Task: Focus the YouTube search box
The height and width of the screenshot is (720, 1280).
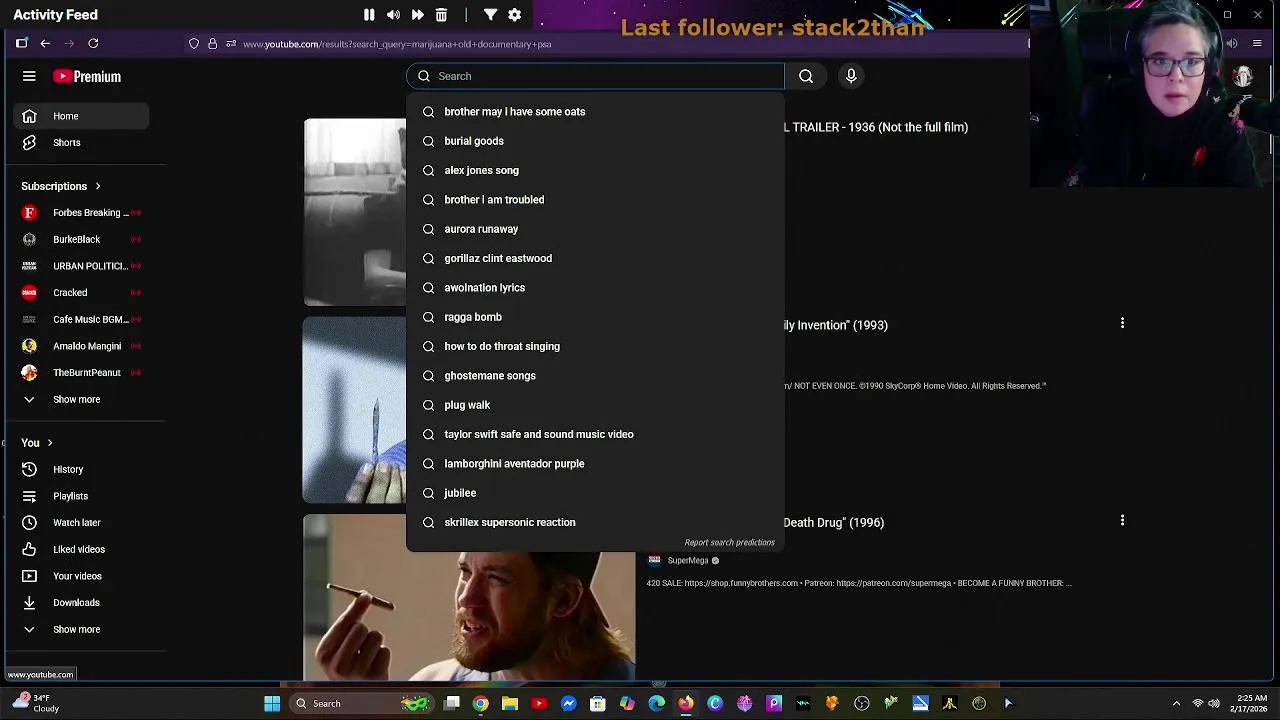Action: coord(596,76)
